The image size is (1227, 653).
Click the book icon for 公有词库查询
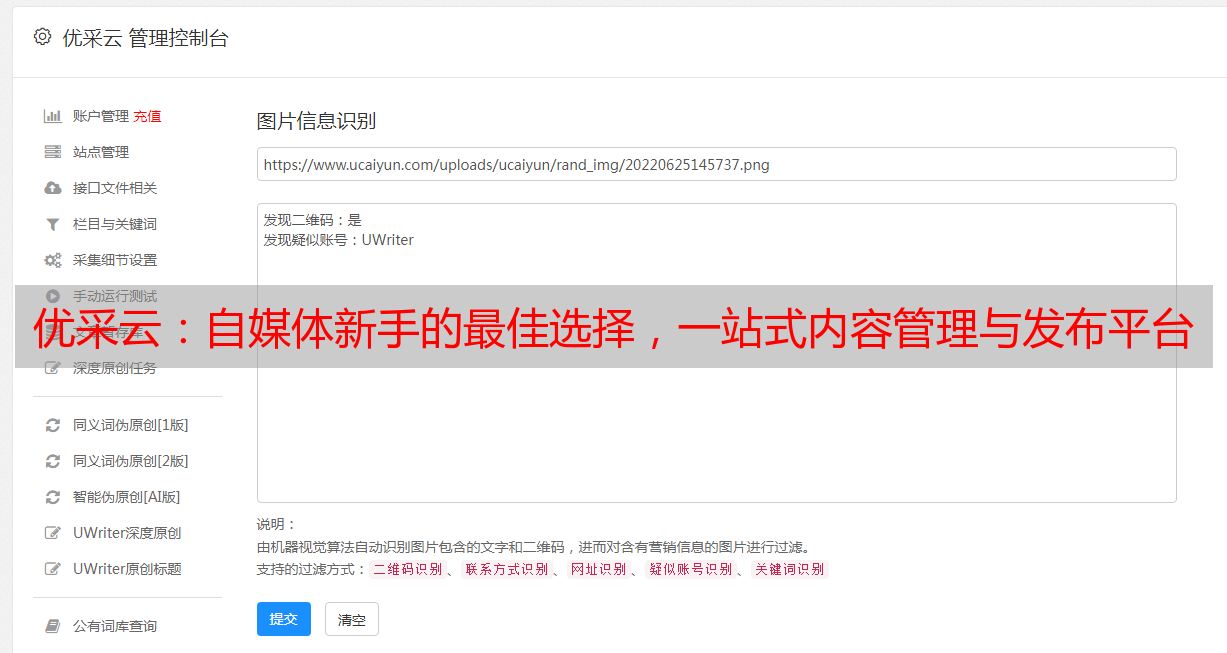(53, 626)
